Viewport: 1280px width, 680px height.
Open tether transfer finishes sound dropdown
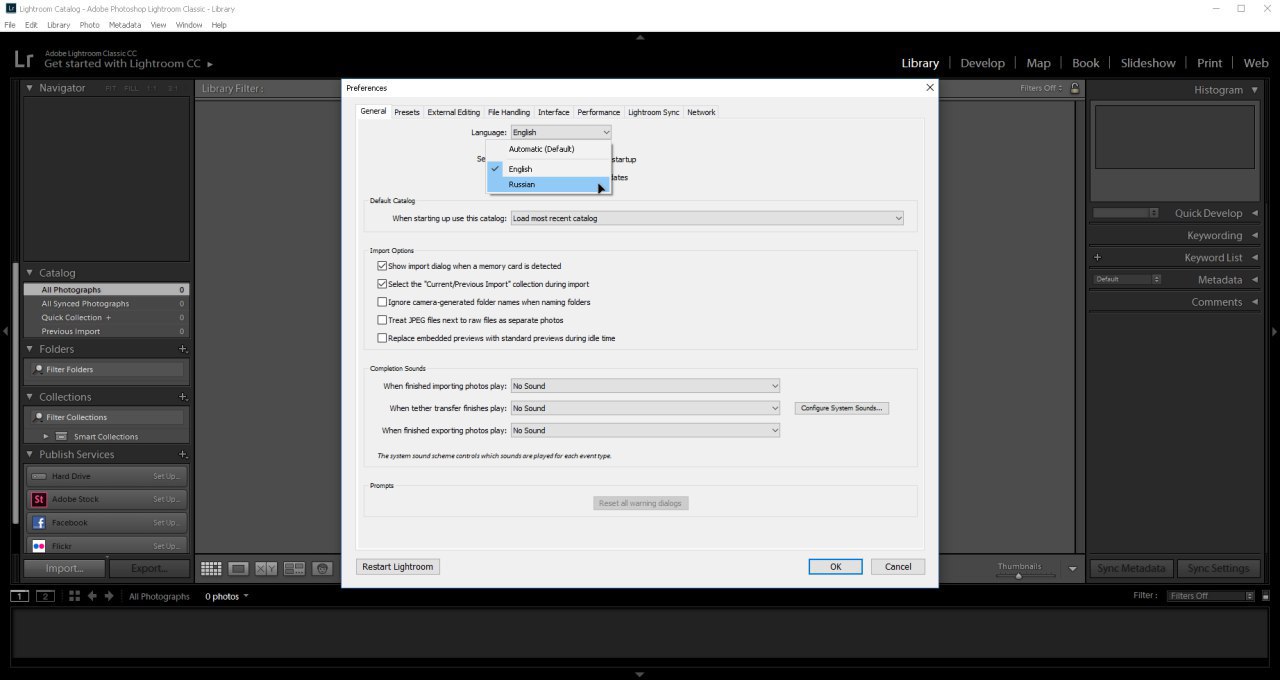645,408
